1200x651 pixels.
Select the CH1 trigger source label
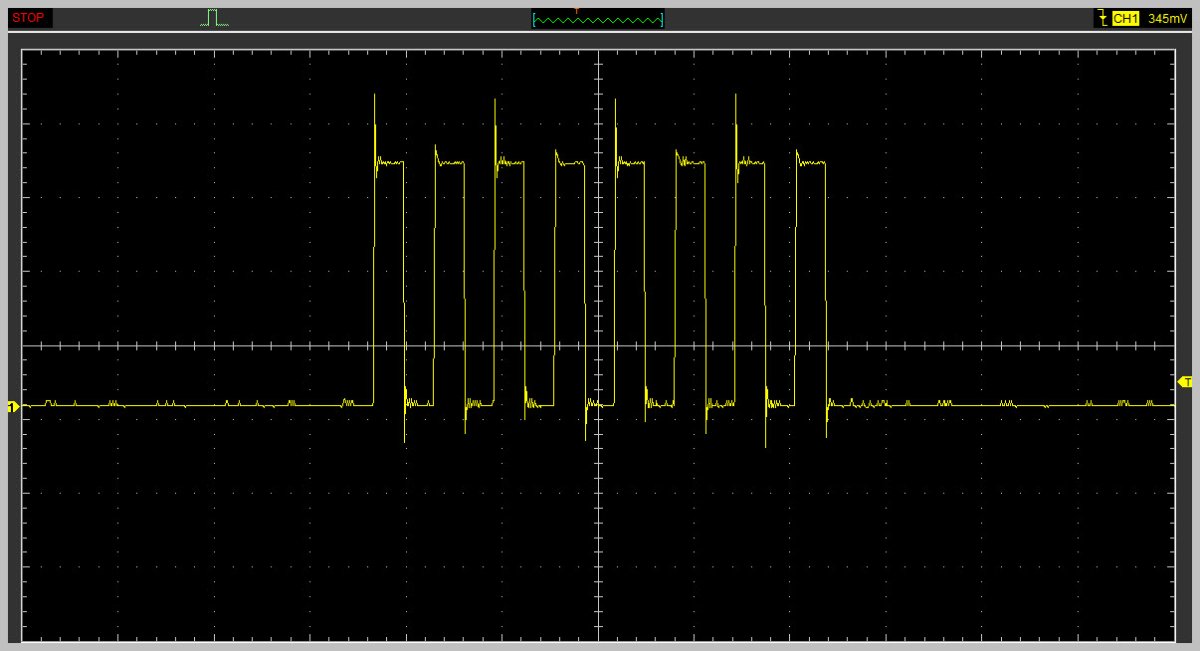click(x=1126, y=18)
